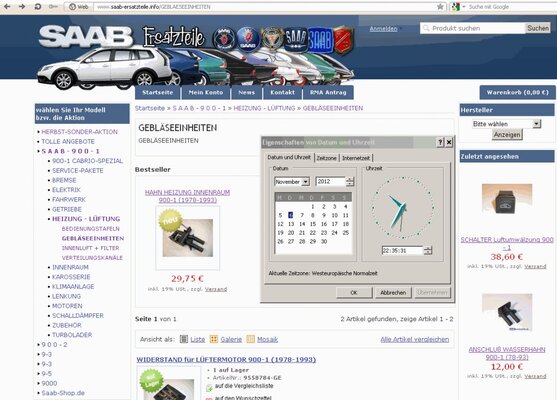This screenshot has height=400, width=557.
Task: Reload the page using the refresh icon
Action: (x=38, y=6)
